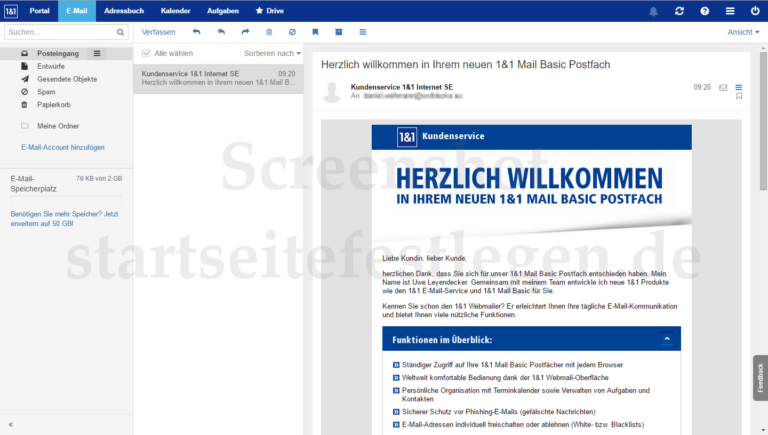Open the Adressbuch tab
The height and width of the screenshot is (435, 768).
pos(124,11)
